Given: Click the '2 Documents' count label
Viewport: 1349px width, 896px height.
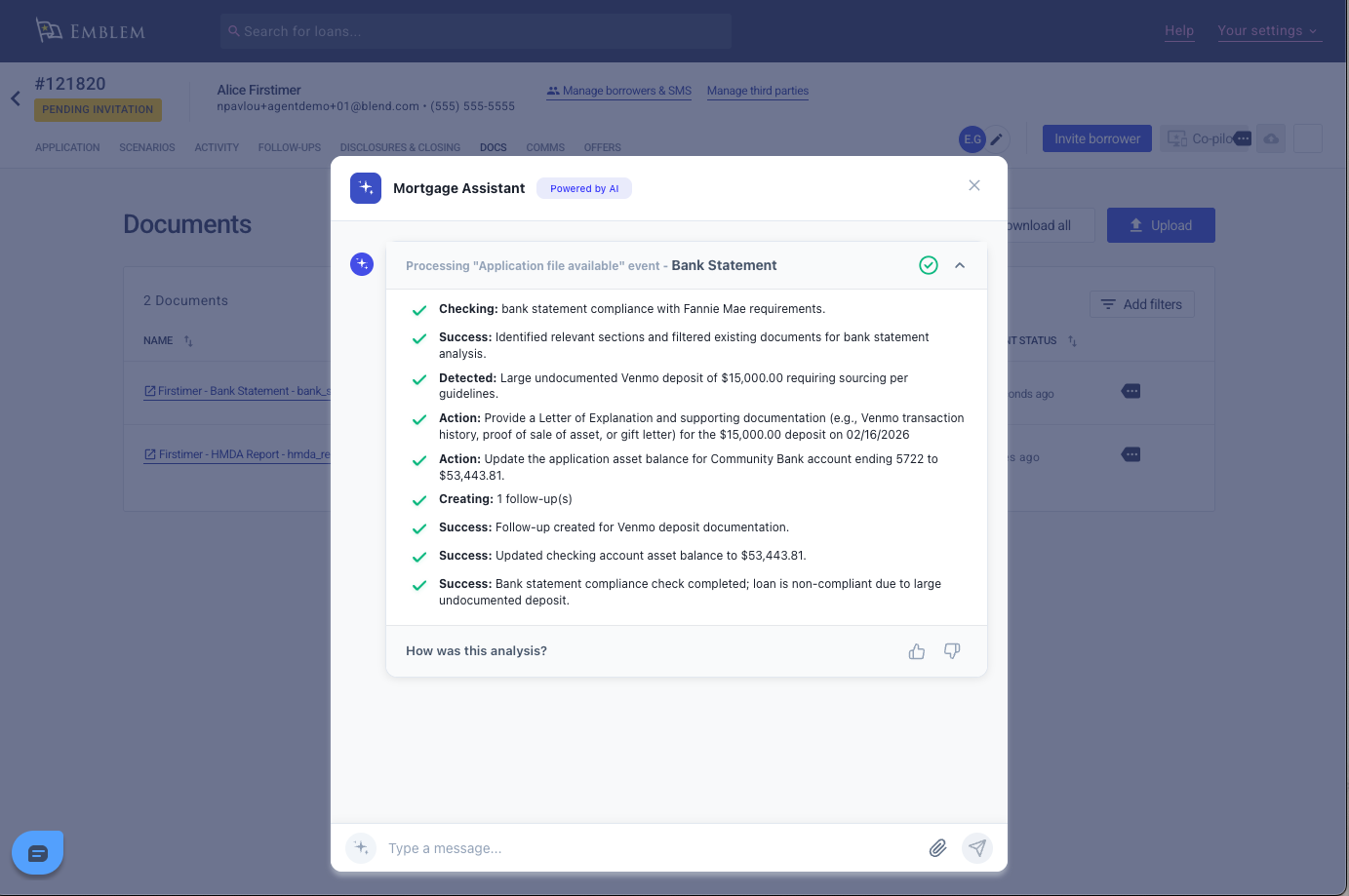Looking at the screenshot, I should [185, 300].
